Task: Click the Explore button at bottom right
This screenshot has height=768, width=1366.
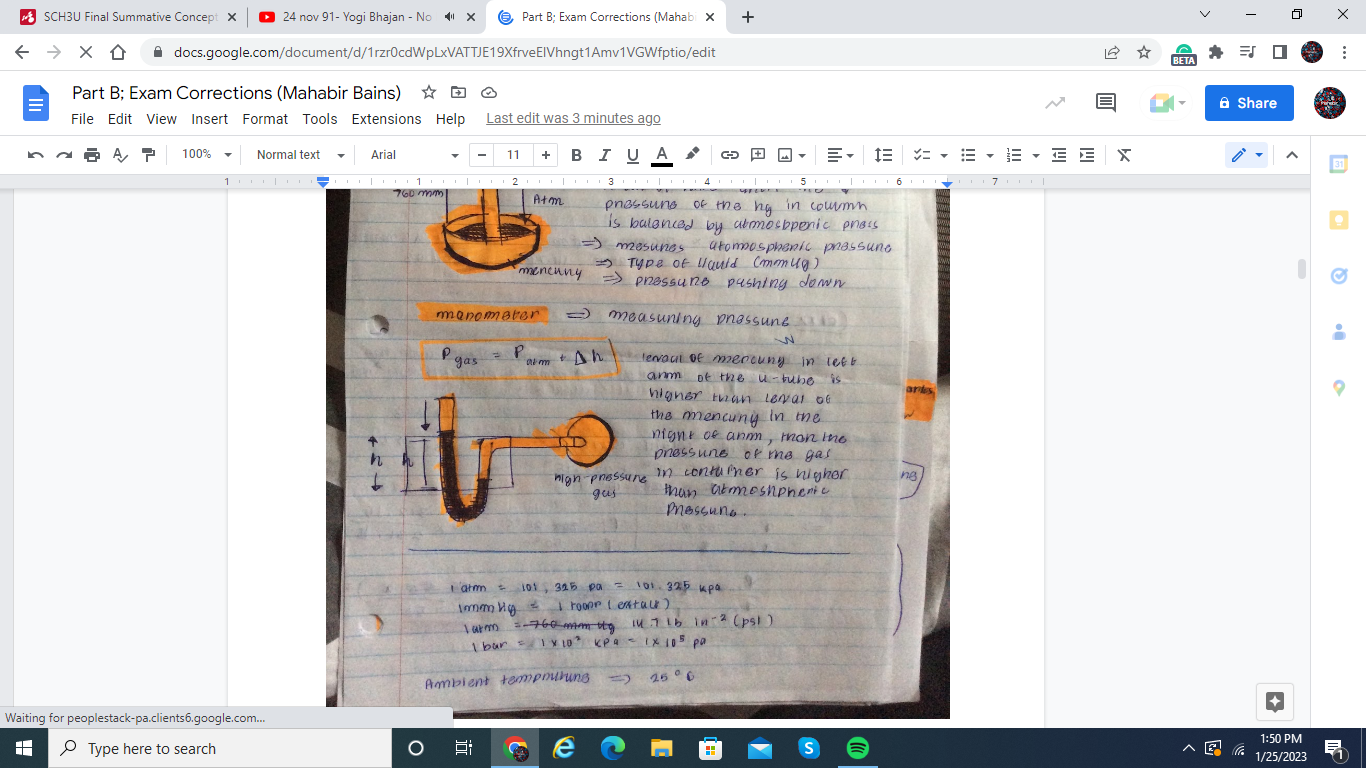Action: pos(1275,701)
